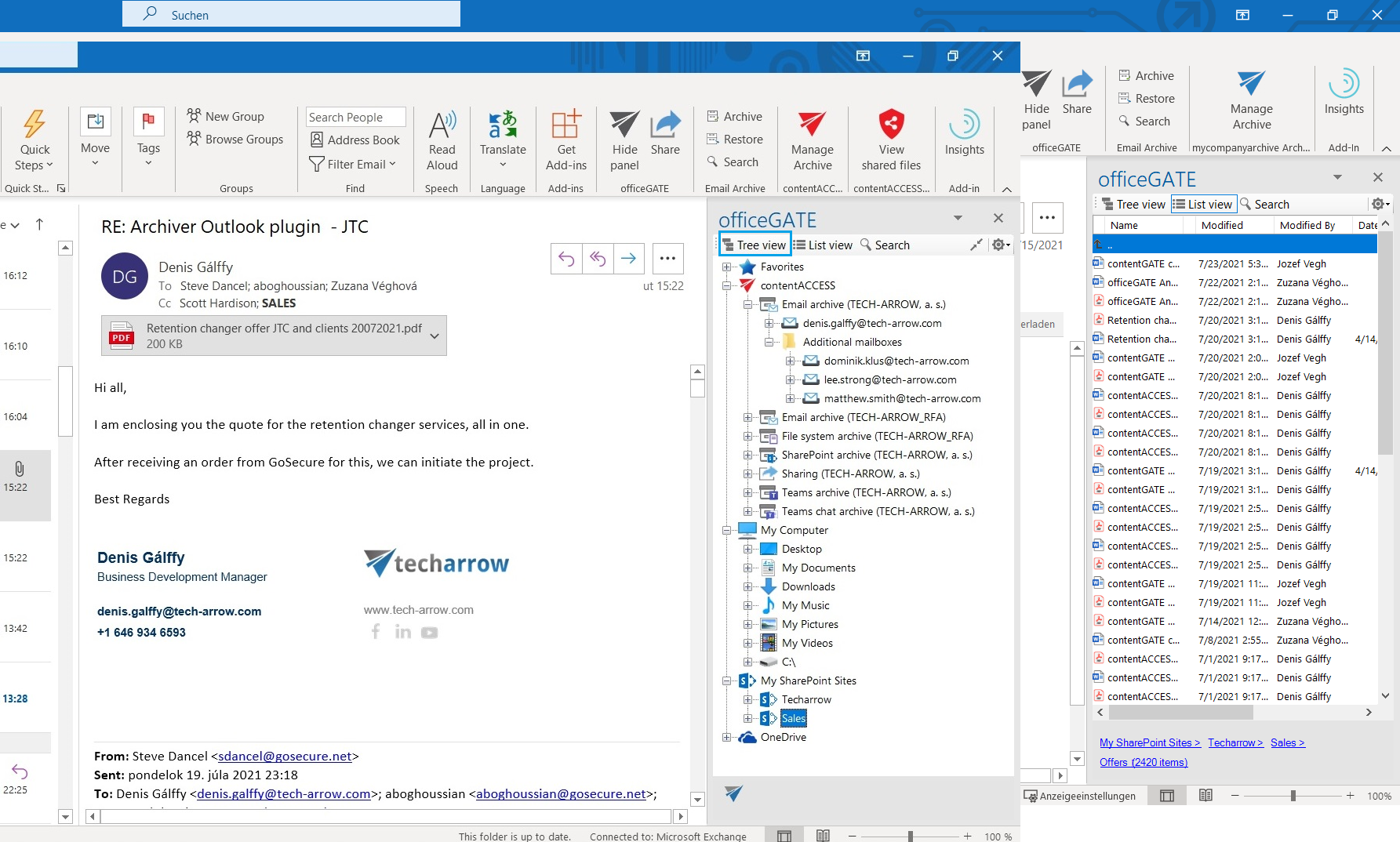
Task: Forward the email using arrow icon
Action: tap(628, 258)
